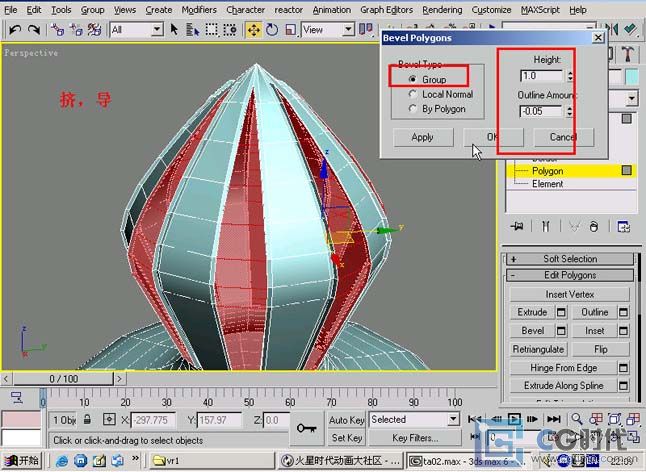
Task: Open Hinge From Edge settings icon
Action: (x=623, y=368)
